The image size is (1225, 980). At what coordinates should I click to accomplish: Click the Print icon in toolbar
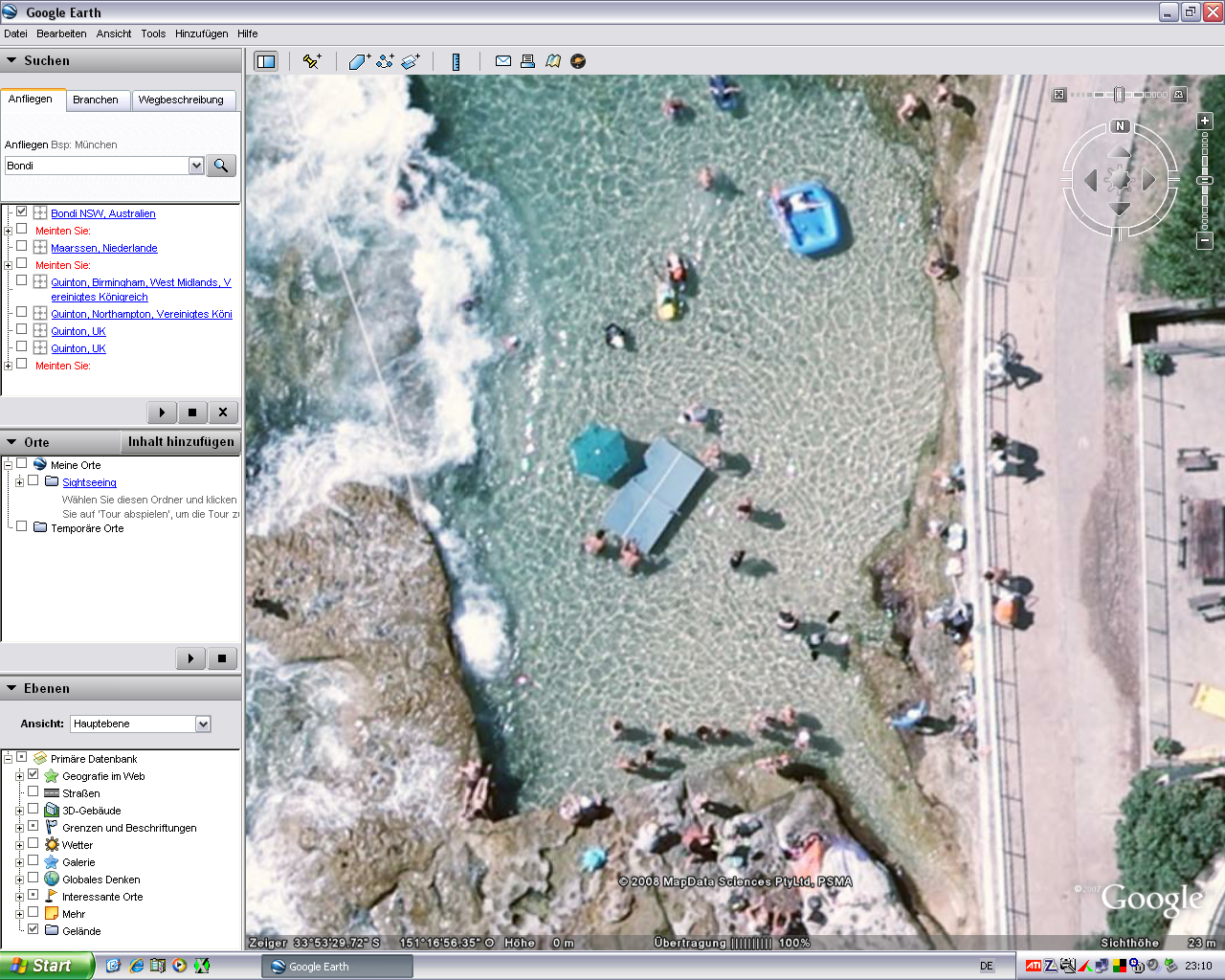tap(527, 61)
